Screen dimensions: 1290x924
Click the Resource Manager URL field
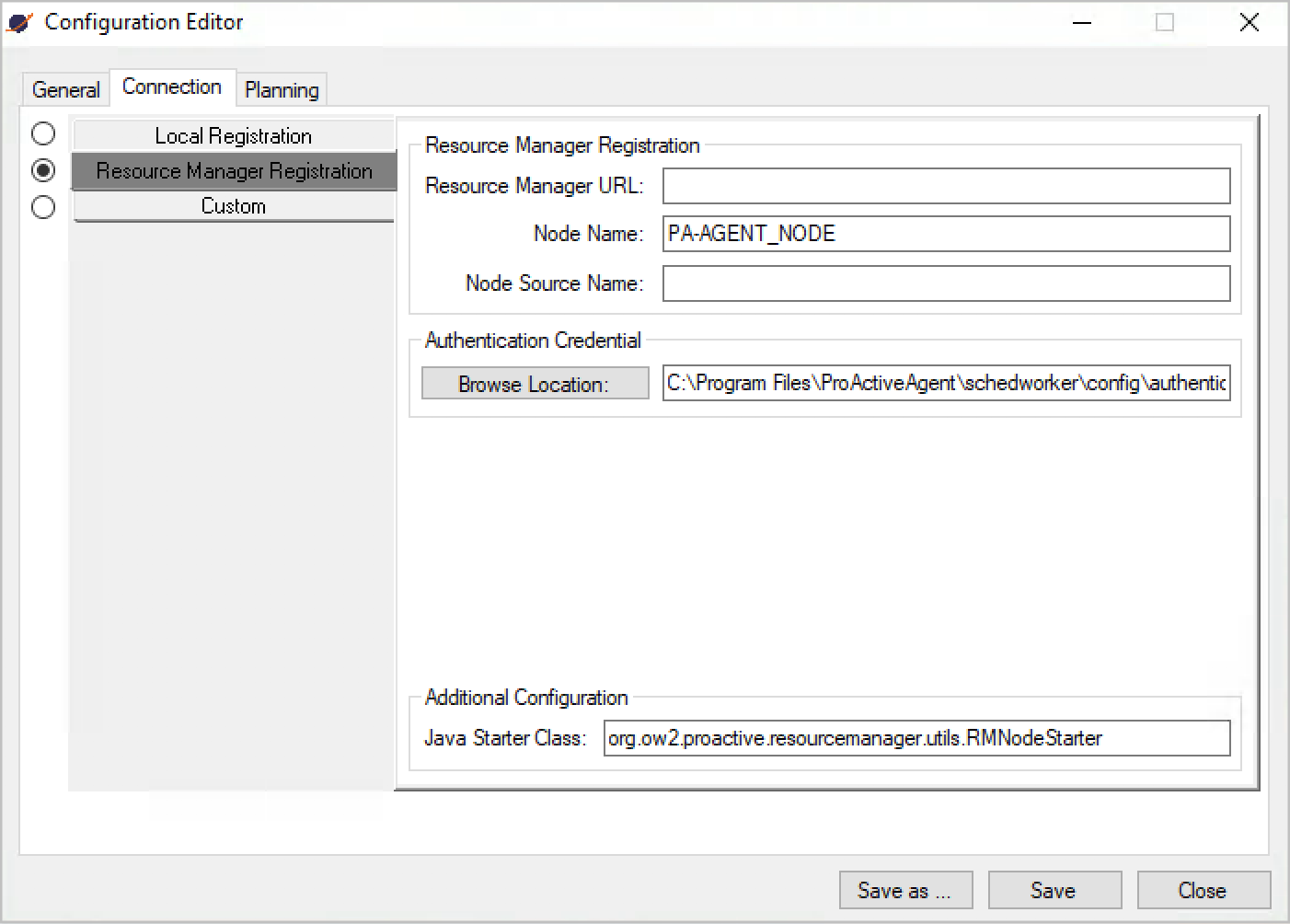(946, 186)
